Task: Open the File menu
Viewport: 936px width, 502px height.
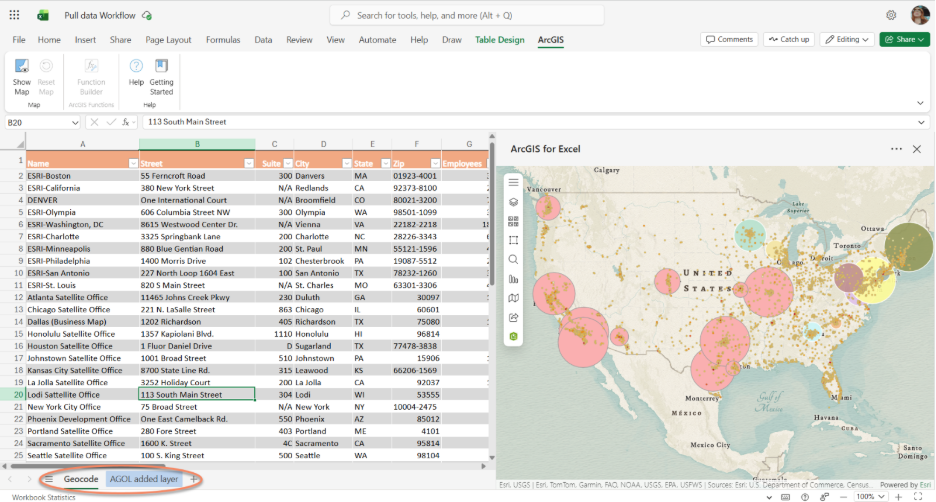Action: [19, 39]
